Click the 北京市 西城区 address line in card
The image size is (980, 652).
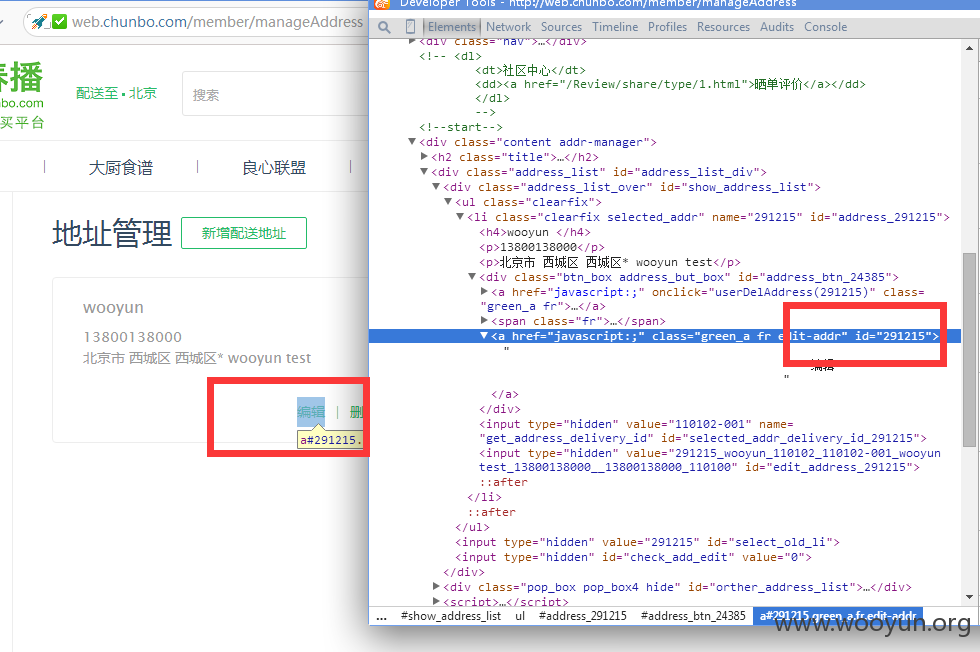pos(197,358)
